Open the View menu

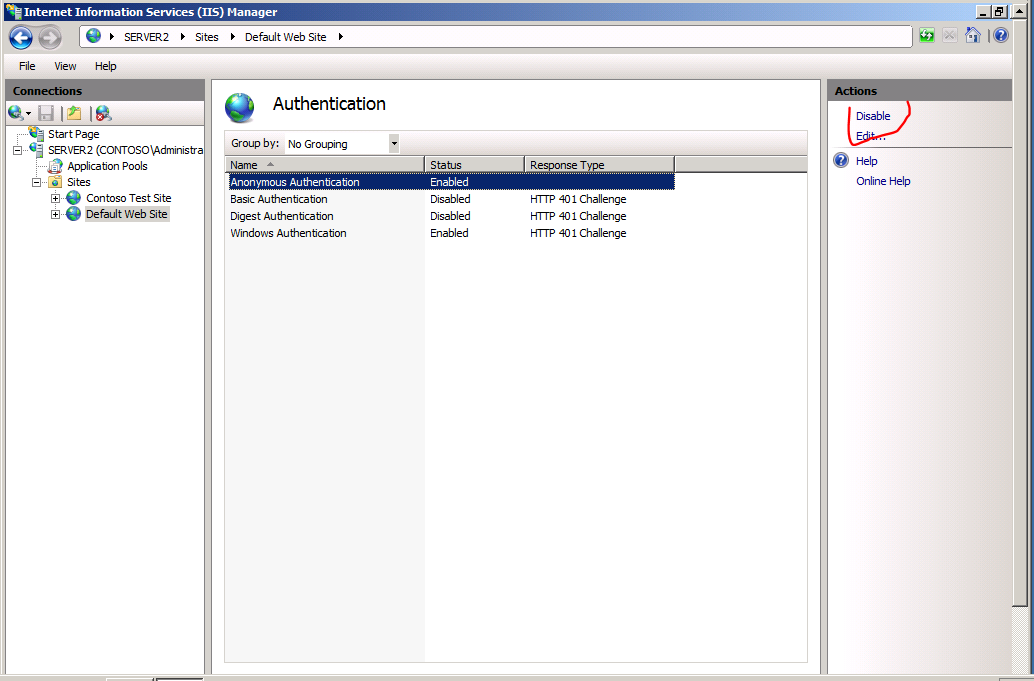coord(65,66)
